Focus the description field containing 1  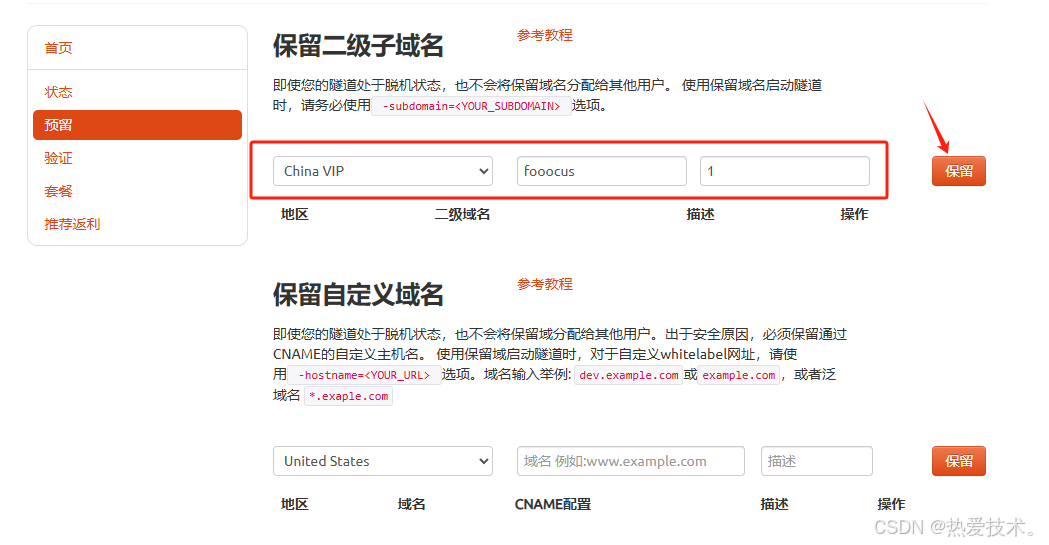click(785, 171)
